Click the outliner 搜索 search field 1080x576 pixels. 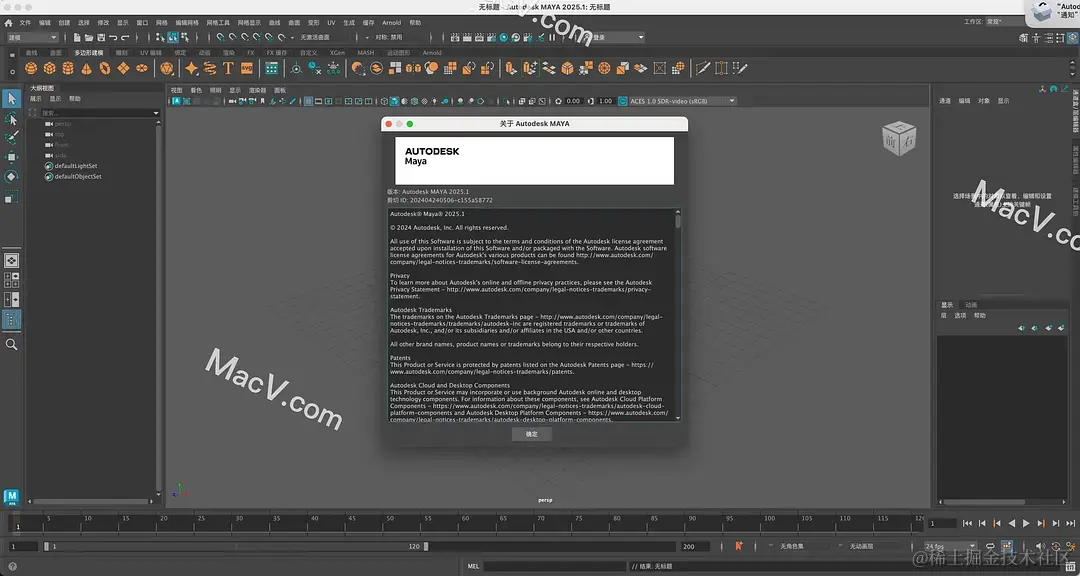click(95, 113)
